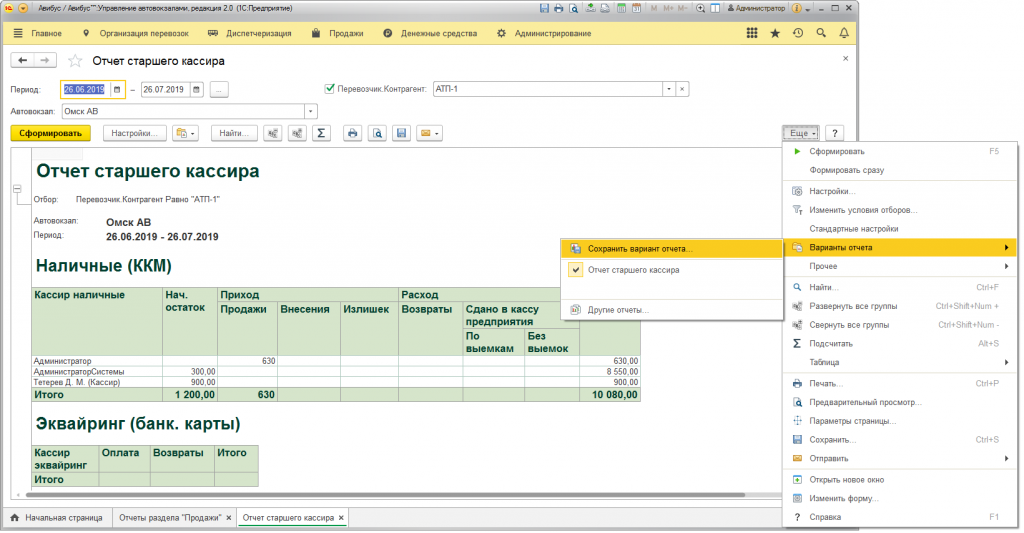This screenshot has height=533, width=1024.
Task: Choose Сохранить вариант отчета menu entry
Action: tap(640, 248)
